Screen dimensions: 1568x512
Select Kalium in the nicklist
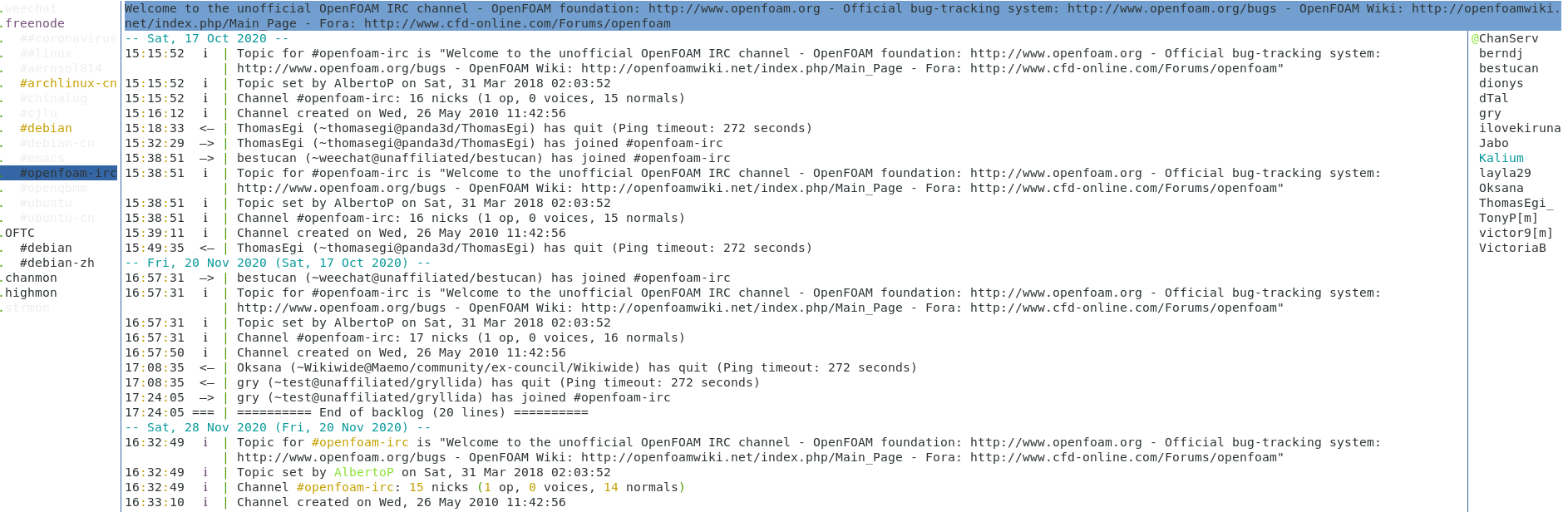coord(1501,158)
